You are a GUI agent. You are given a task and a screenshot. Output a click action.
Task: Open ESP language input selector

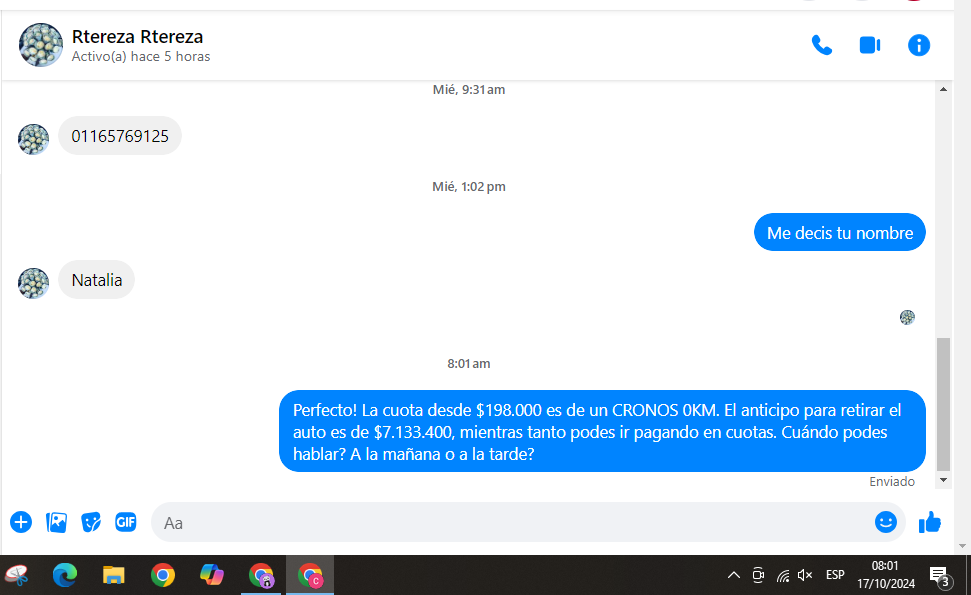[835, 575]
